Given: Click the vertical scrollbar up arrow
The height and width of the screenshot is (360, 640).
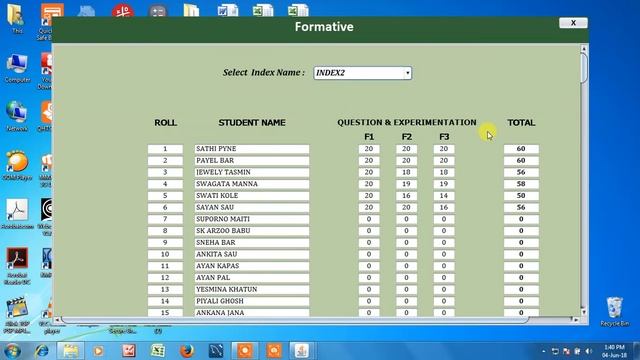Looking at the screenshot, I should pyautogui.click(x=584, y=49).
